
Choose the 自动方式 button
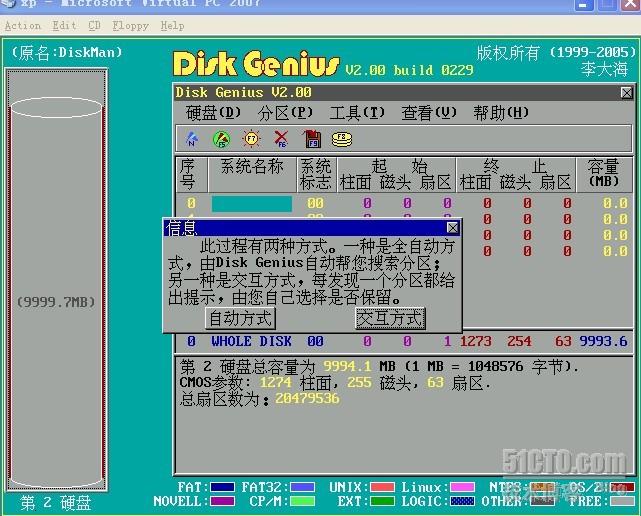click(x=240, y=319)
